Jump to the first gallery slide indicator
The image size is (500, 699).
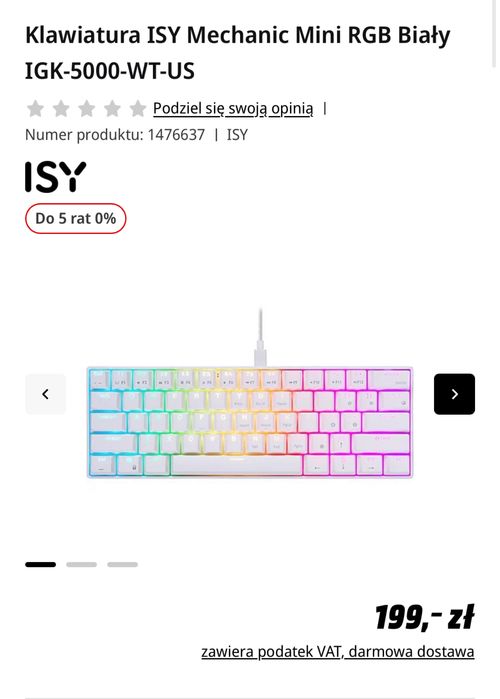tap(41, 564)
